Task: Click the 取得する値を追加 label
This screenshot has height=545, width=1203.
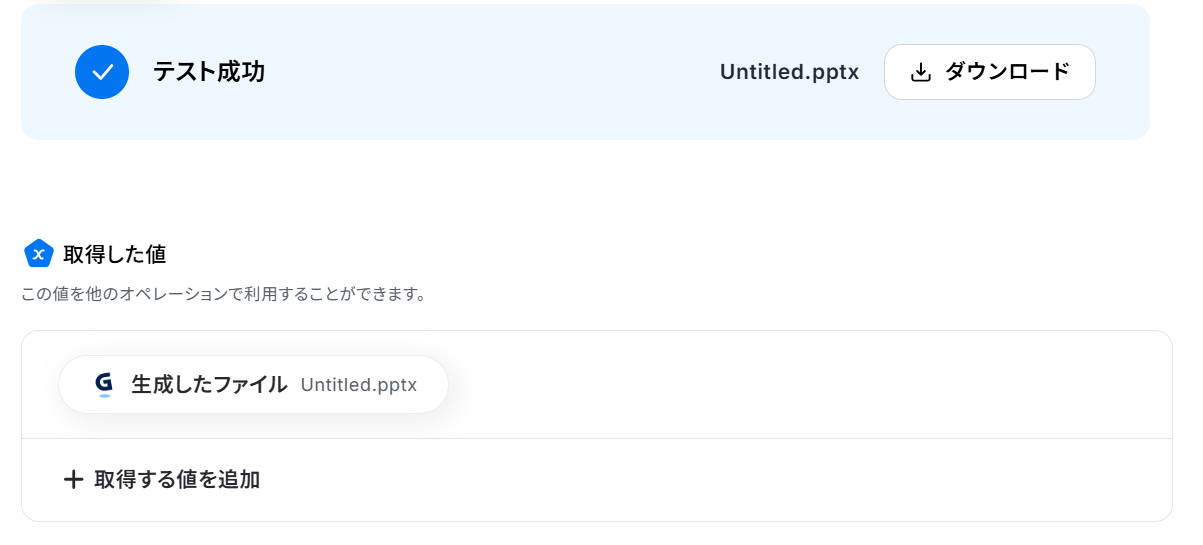Action: [x=177, y=480]
